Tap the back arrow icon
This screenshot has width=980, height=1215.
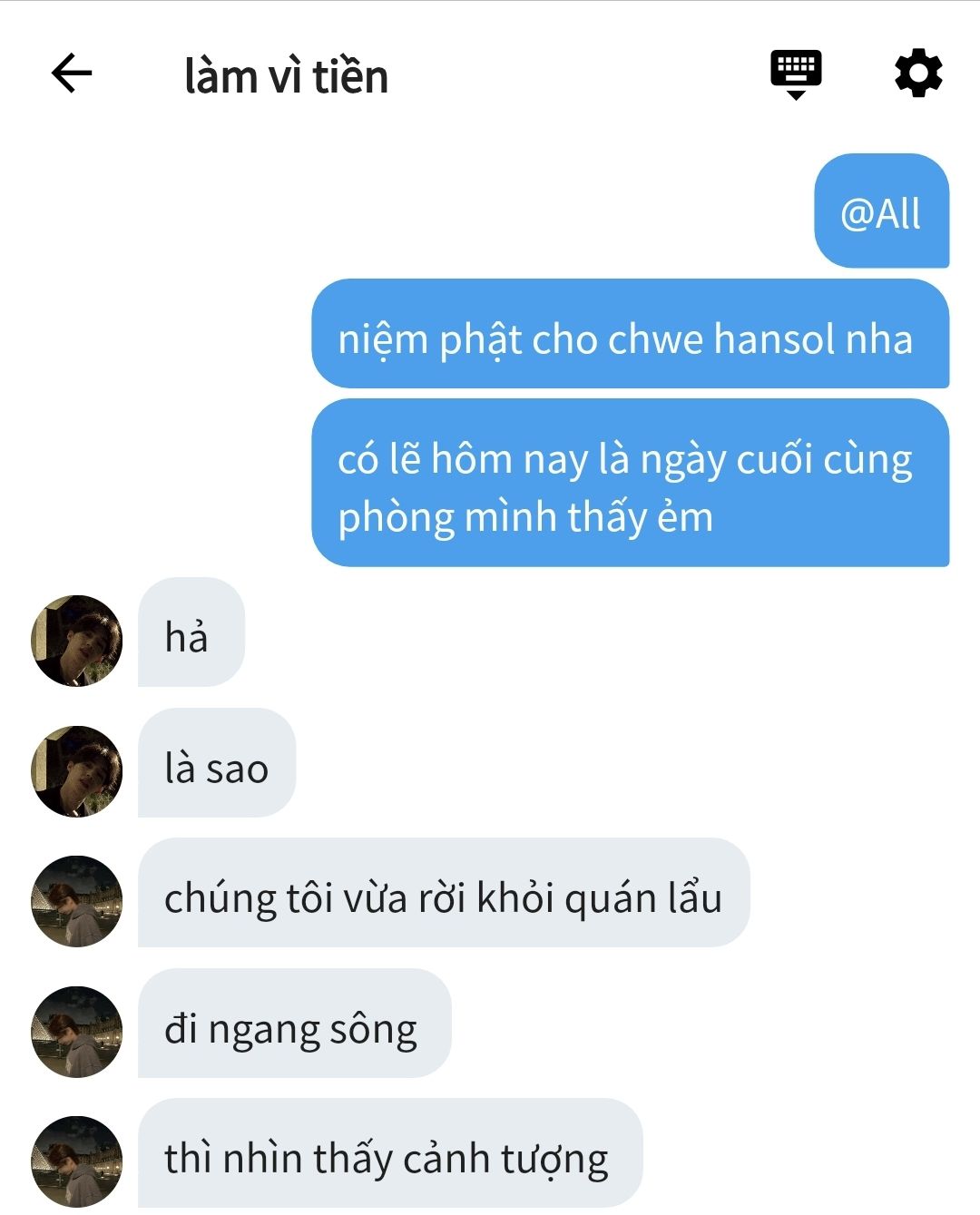[x=72, y=73]
